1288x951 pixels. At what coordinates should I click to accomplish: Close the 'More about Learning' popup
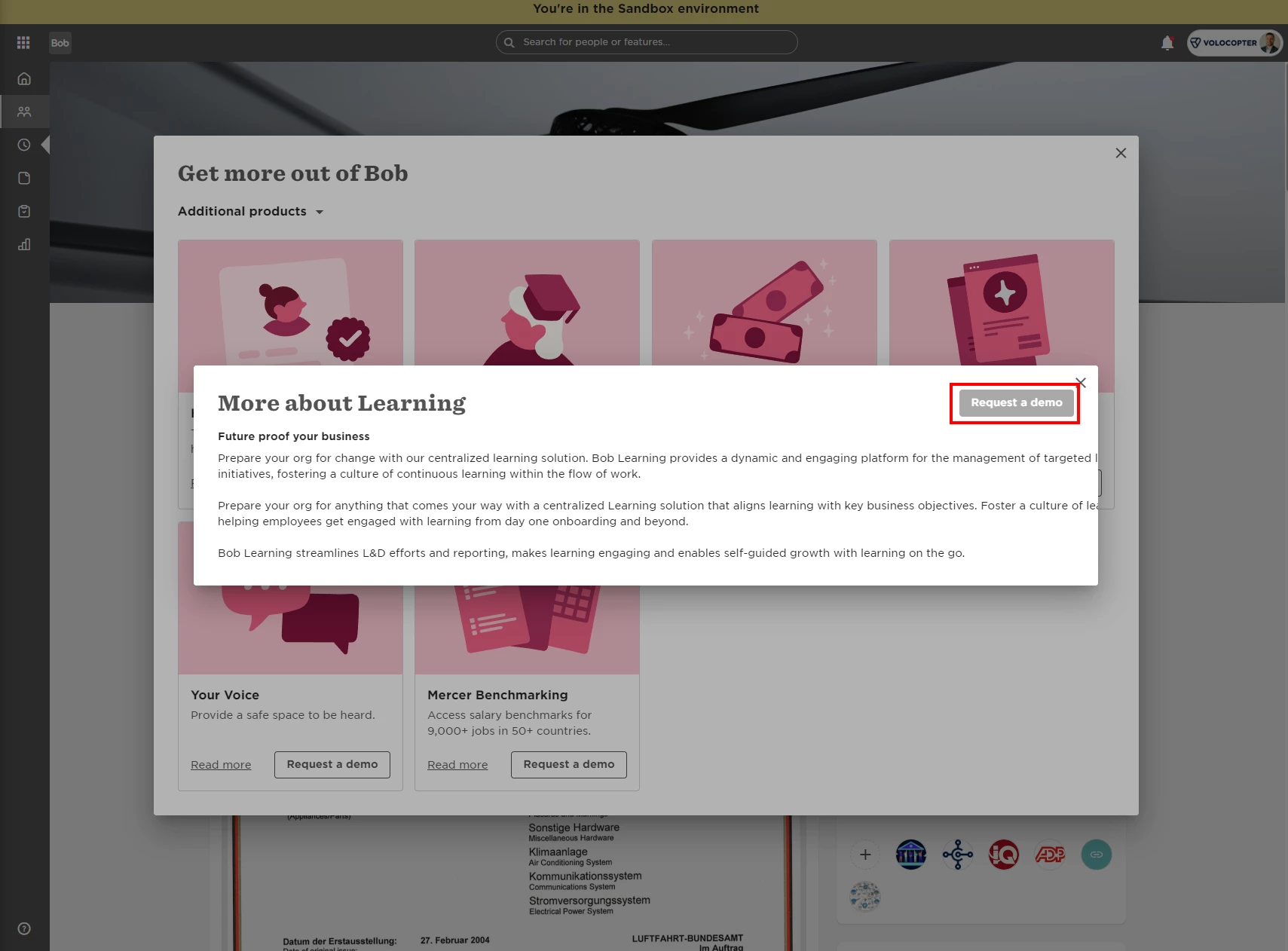[1081, 382]
